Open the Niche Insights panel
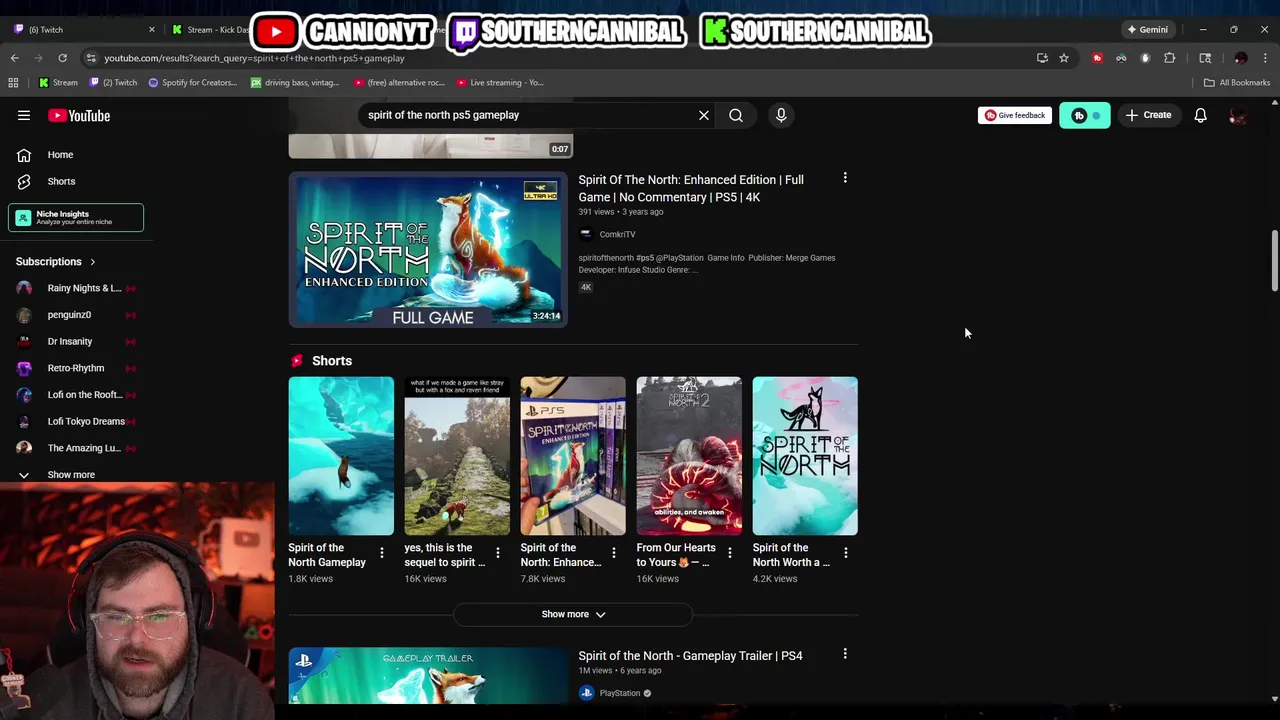Viewport: 1280px width, 720px height. (76, 217)
